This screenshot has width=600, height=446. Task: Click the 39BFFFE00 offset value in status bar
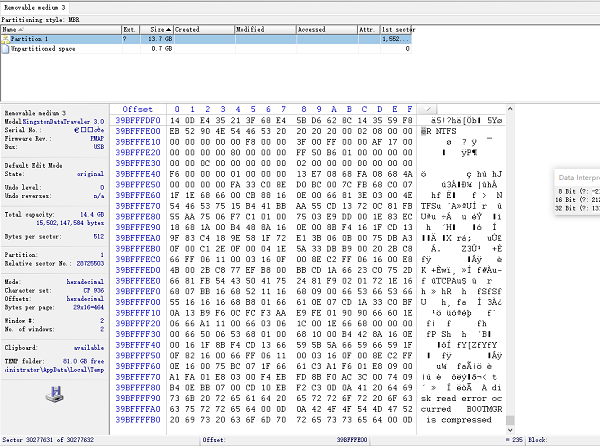[352, 440]
